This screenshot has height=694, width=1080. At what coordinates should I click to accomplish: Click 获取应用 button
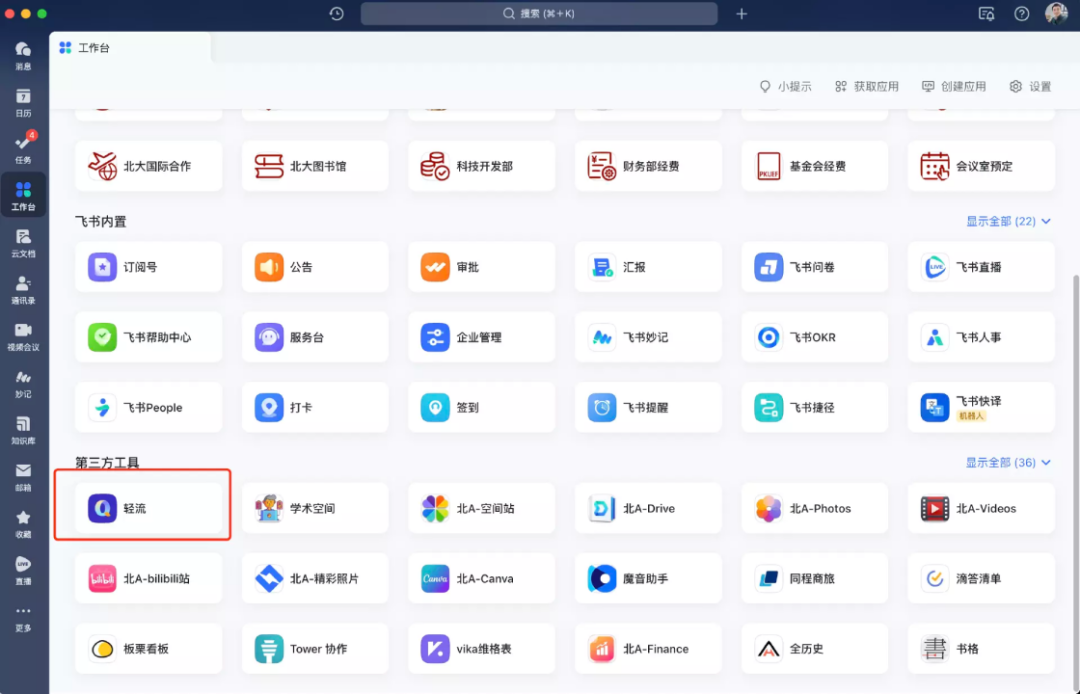click(x=866, y=86)
